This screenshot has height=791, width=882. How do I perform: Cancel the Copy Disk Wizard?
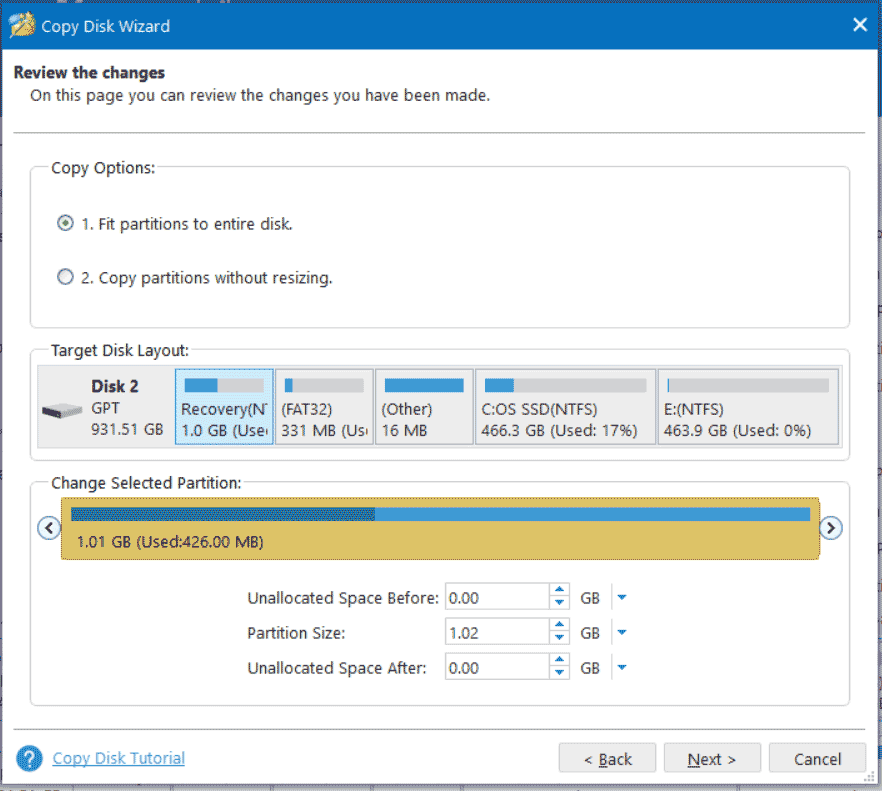click(817, 758)
